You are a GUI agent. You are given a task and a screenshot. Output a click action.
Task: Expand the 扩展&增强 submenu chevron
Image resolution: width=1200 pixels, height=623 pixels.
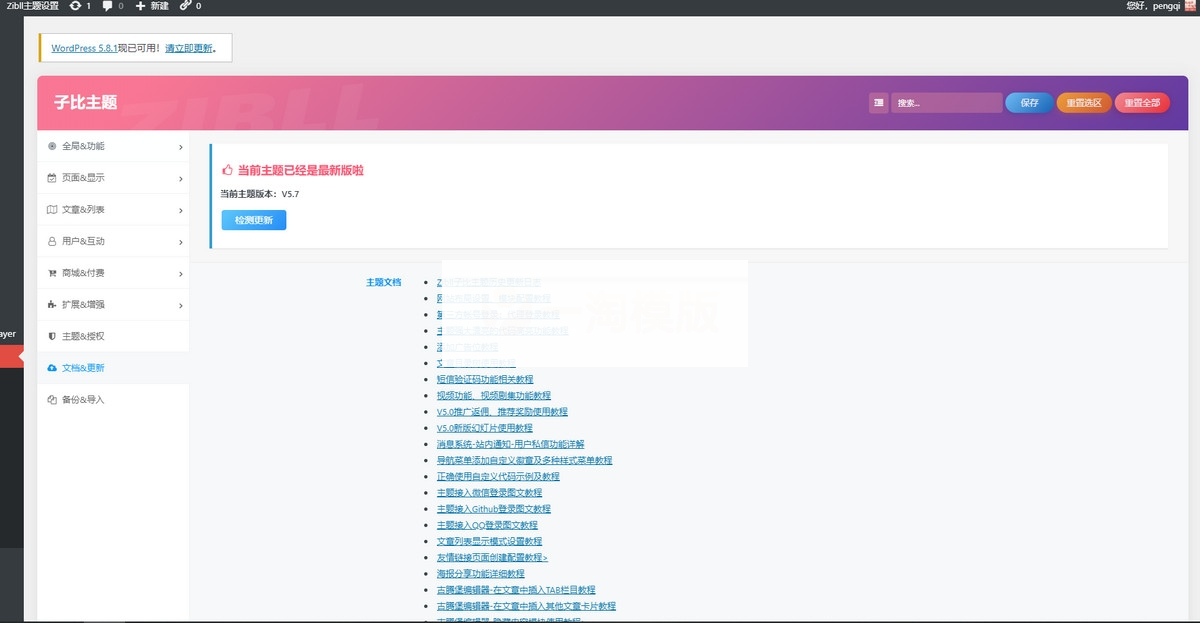click(x=182, y=305)
